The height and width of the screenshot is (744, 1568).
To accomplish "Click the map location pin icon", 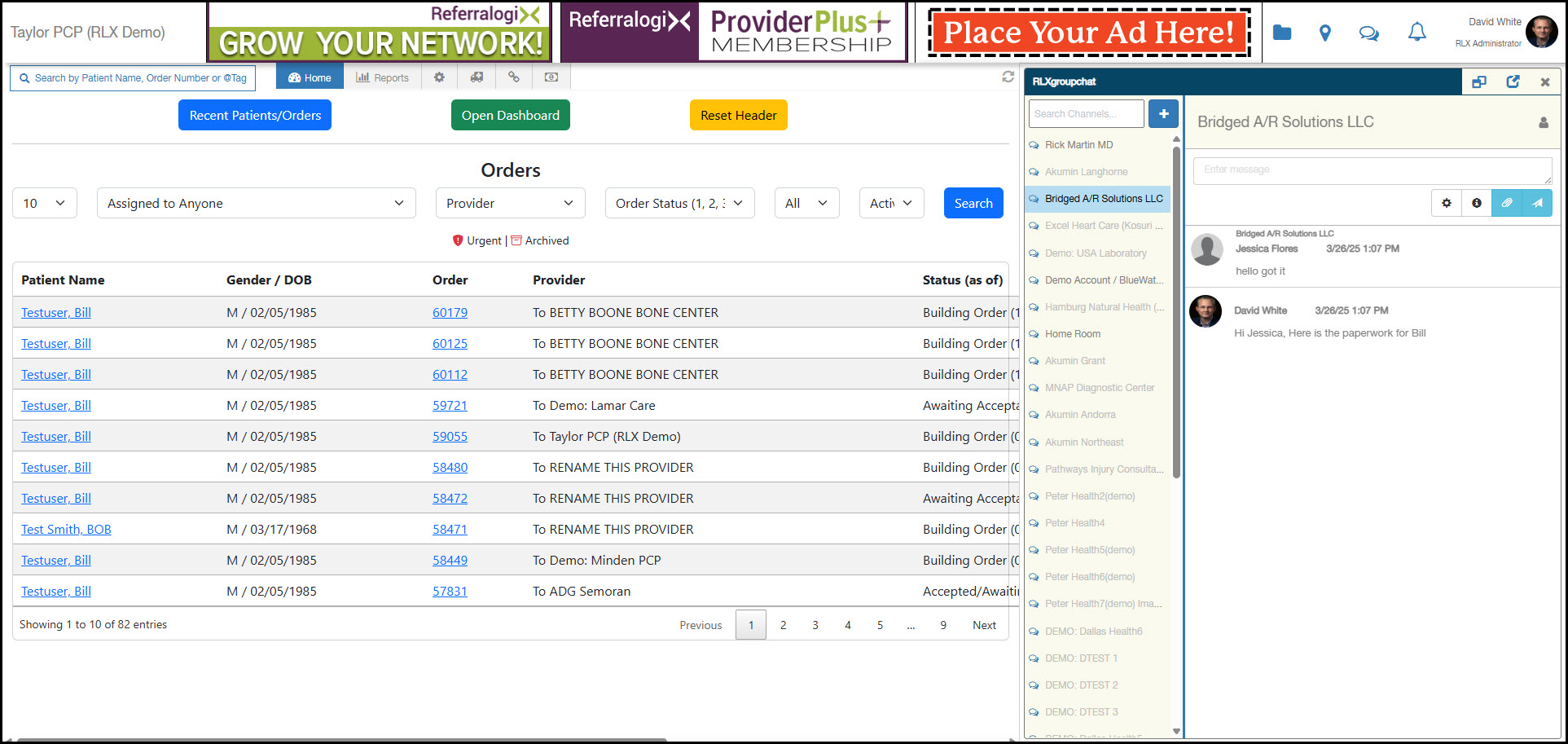I will (1325, 33).
